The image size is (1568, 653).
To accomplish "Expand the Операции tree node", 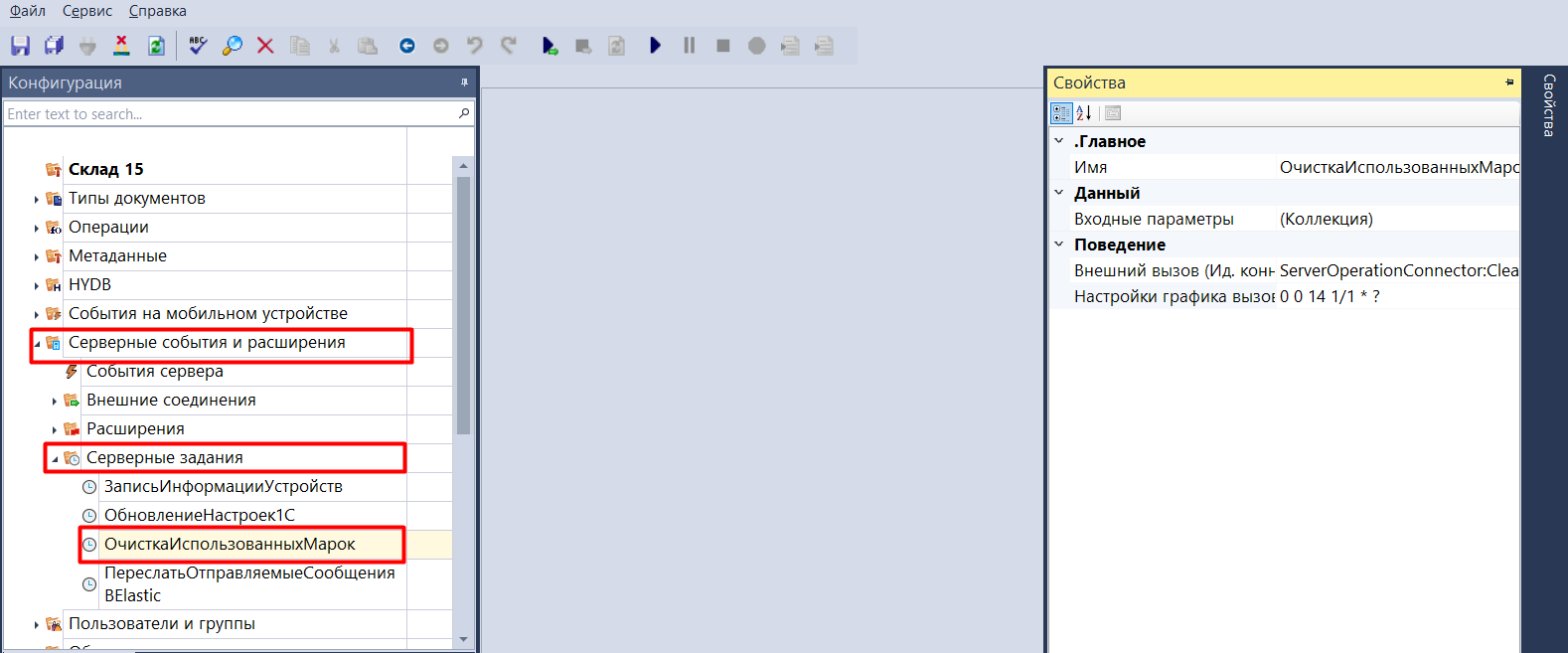I will (x=37, y=229).
